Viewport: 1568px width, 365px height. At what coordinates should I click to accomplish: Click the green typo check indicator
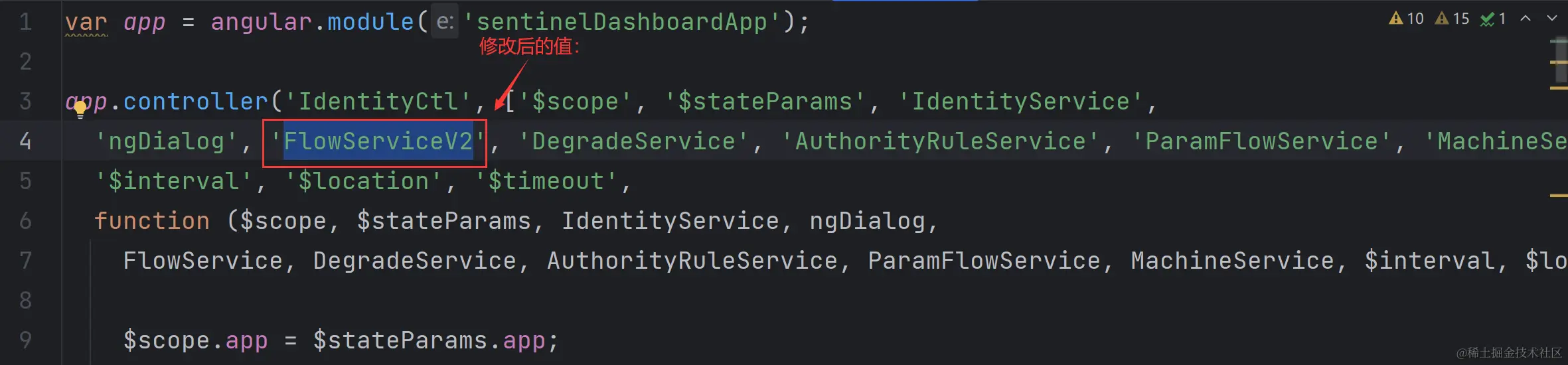click(1493, 19)
